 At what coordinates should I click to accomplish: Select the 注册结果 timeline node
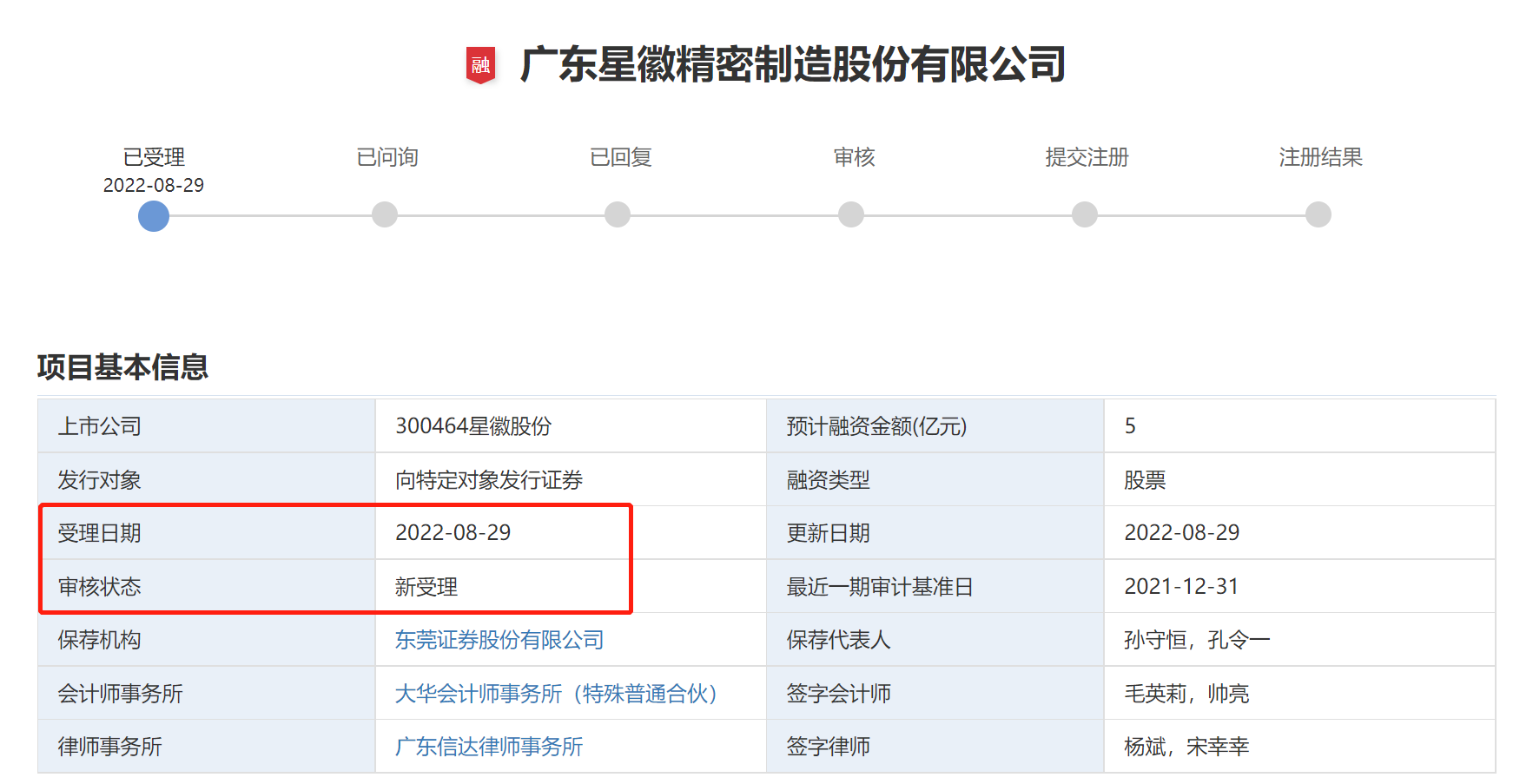point(1318,214)
